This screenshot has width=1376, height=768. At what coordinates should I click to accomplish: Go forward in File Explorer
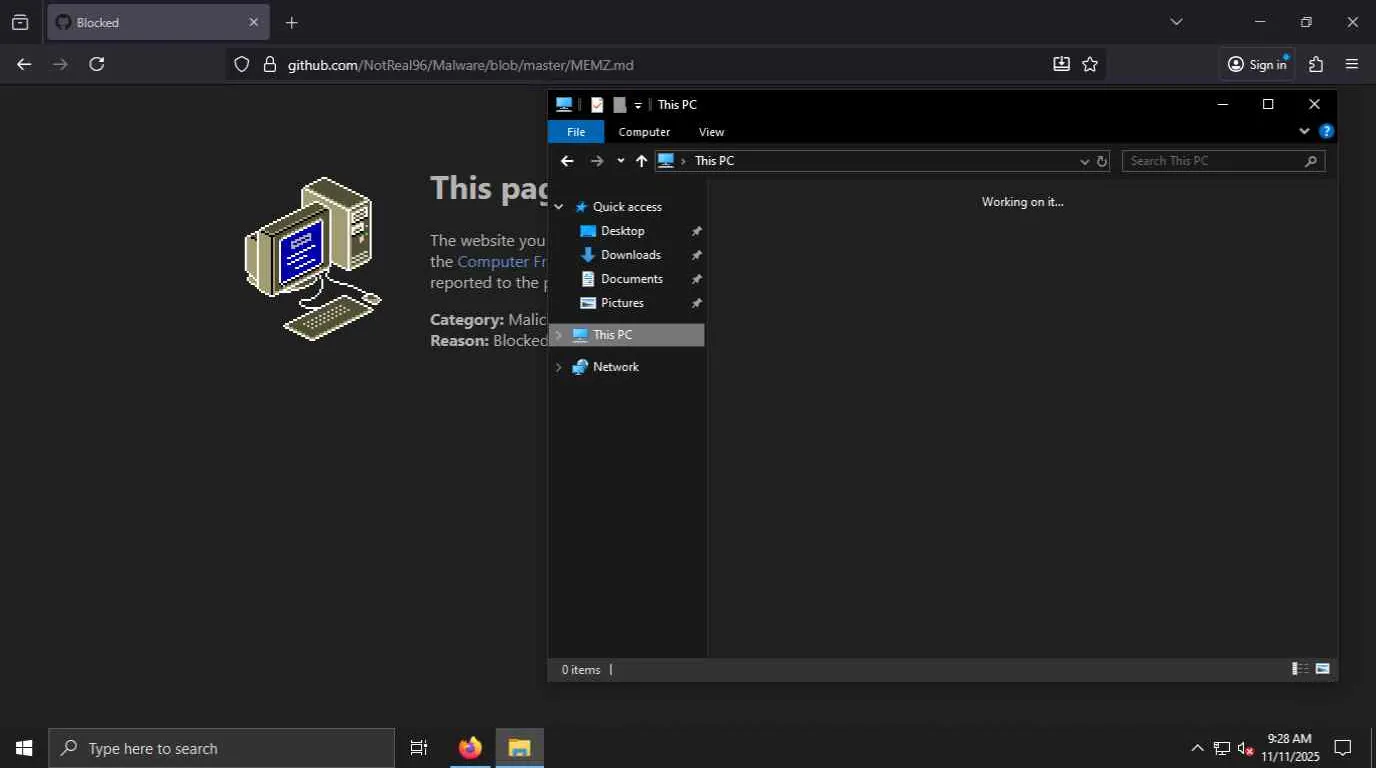click(597, 161)
